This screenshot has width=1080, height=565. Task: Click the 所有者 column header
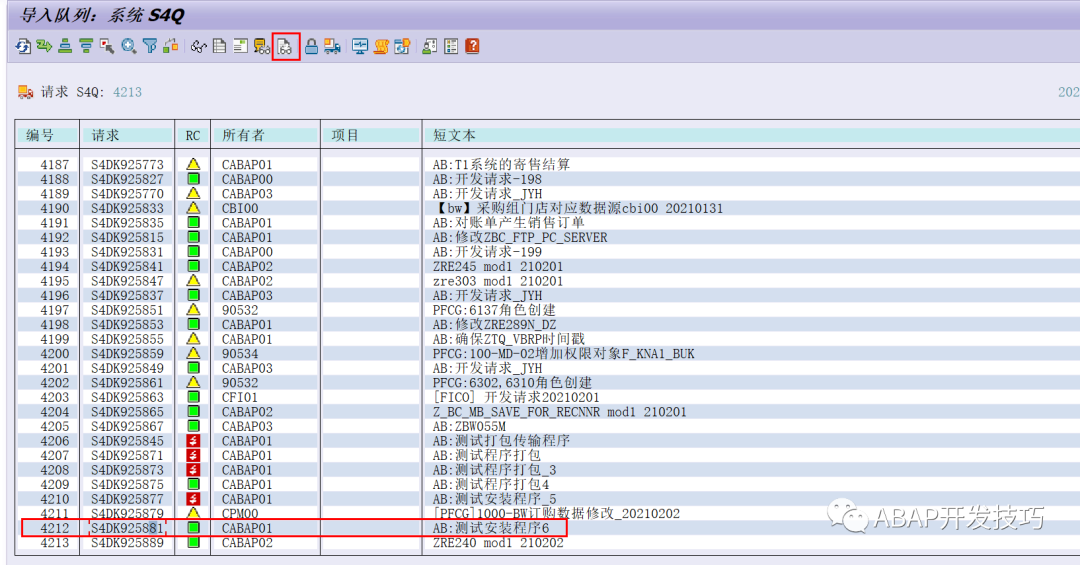(243, 136)
